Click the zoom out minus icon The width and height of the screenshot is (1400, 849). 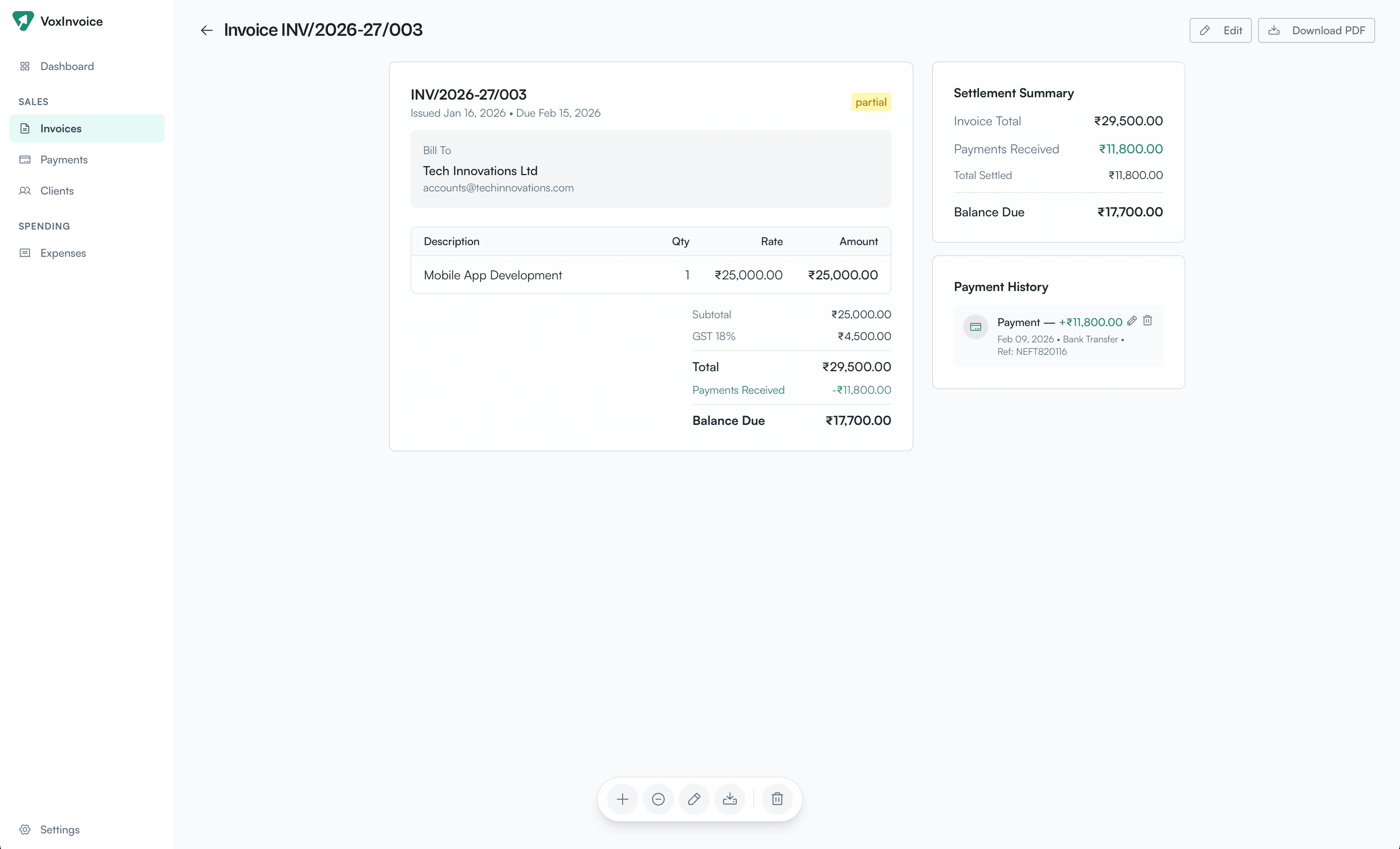click(658, 799)
